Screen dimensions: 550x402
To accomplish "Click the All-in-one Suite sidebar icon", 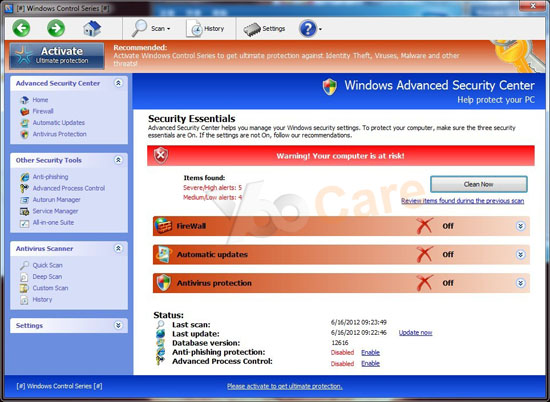I will coord(24,223).
